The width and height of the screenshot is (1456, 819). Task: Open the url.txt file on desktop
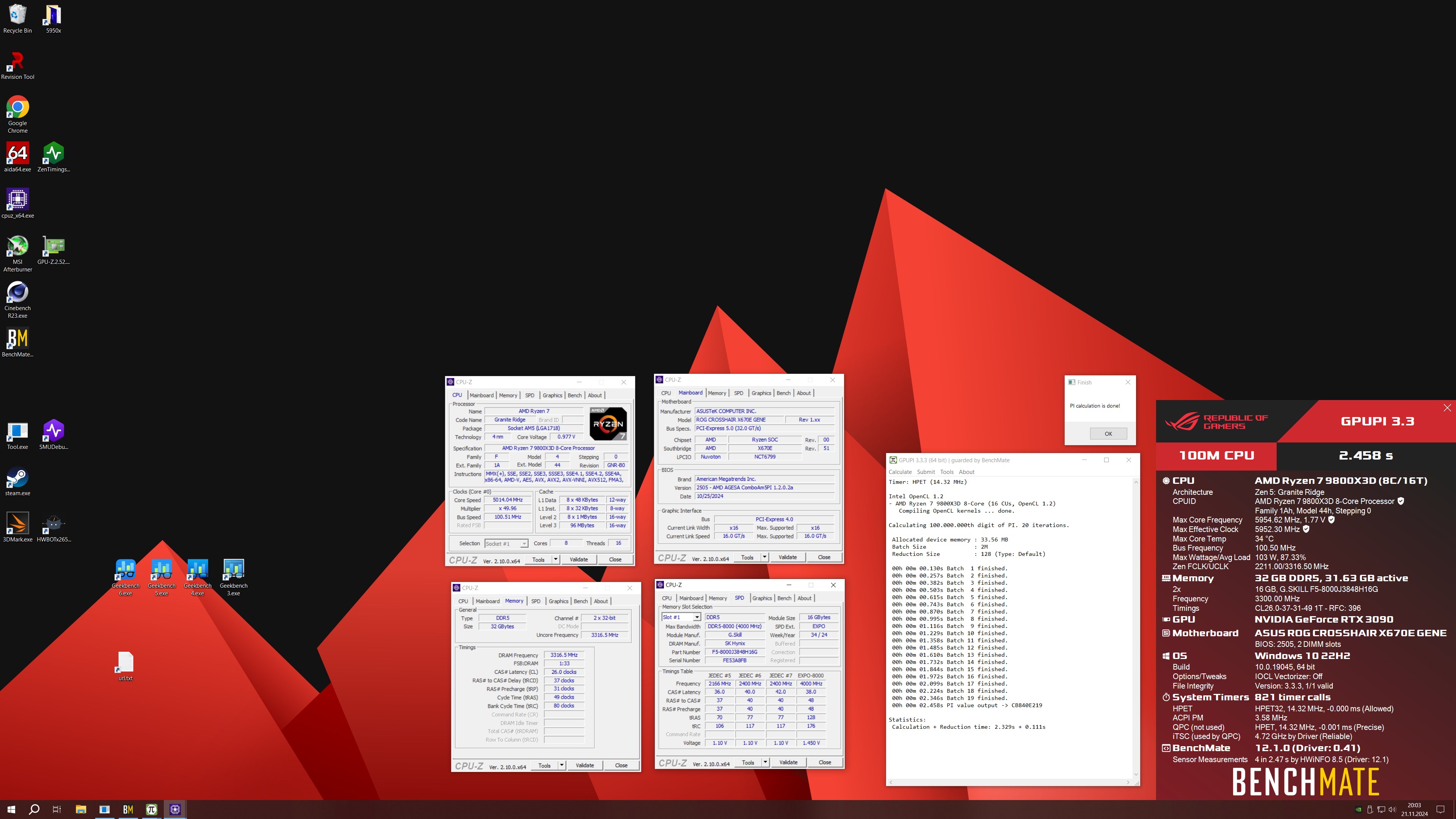[x=126, y=667]
